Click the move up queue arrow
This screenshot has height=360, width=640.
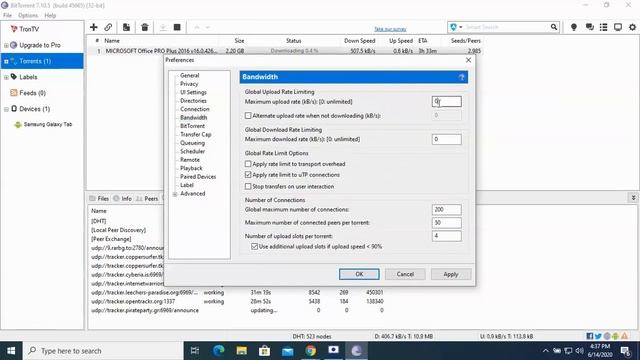tap(197, 27)
